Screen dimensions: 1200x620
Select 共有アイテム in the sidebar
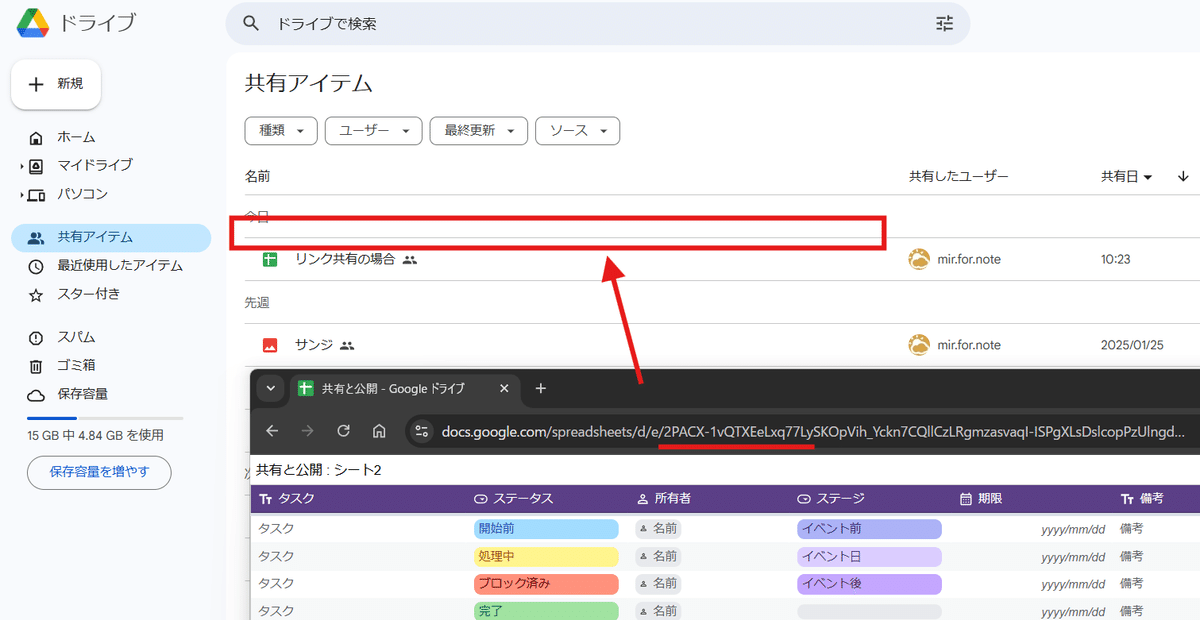111,237
